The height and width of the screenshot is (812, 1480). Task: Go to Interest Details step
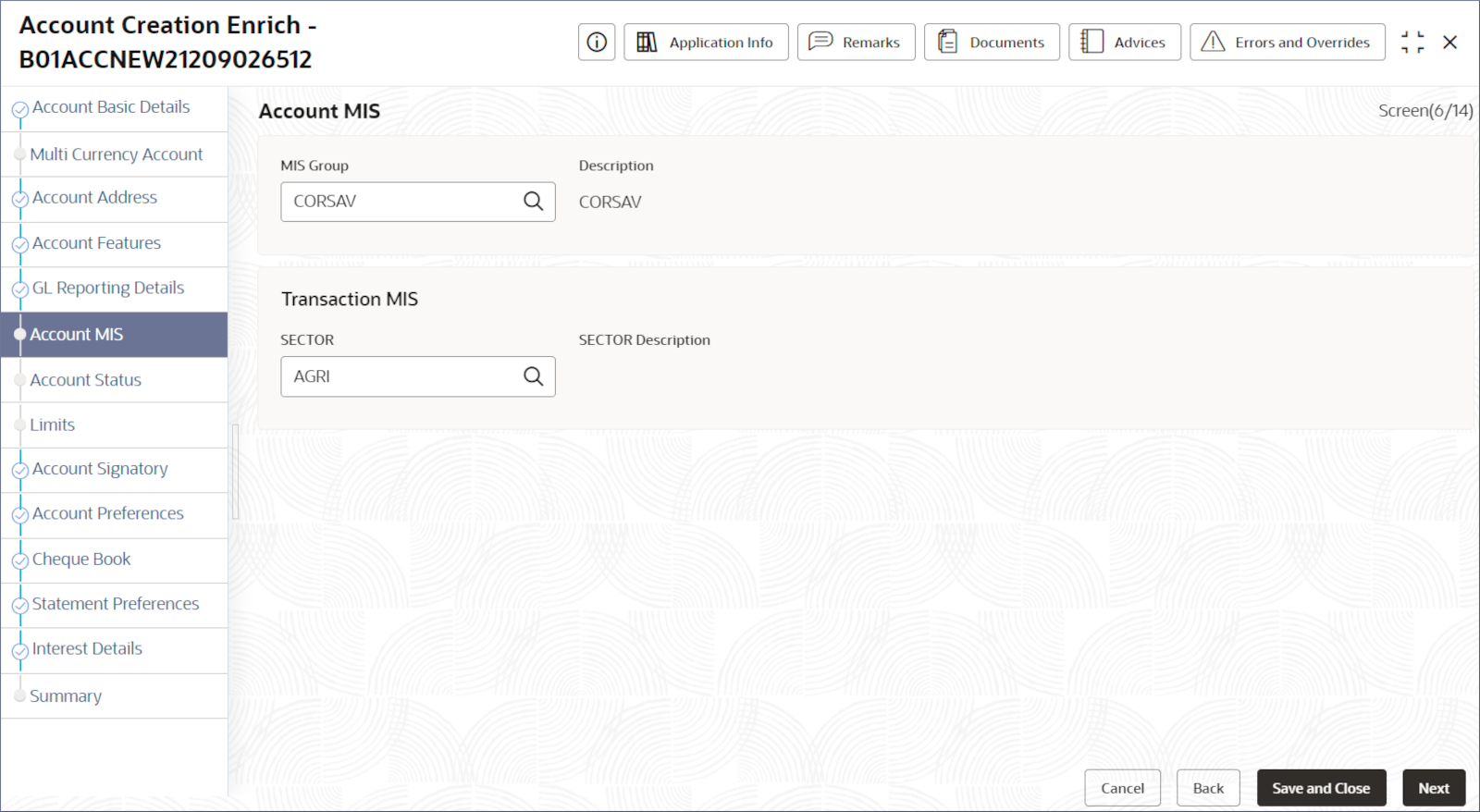[114, 650]
